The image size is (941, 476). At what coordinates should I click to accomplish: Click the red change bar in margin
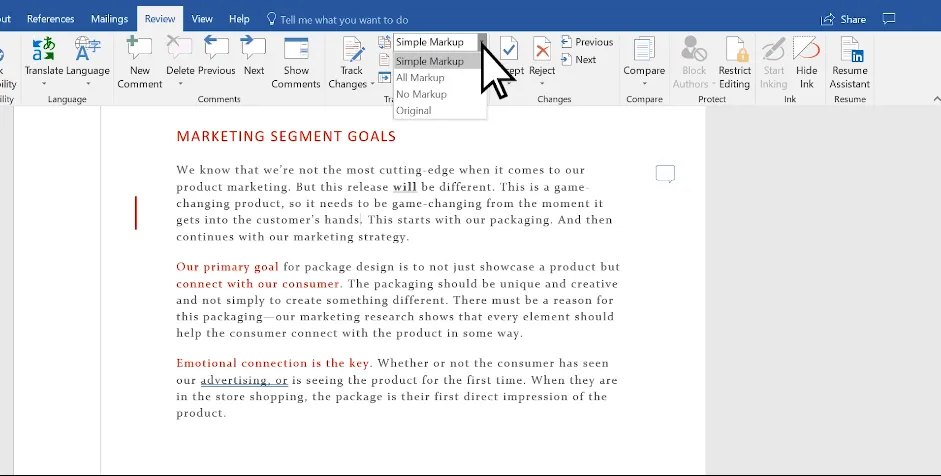[136, 212]
